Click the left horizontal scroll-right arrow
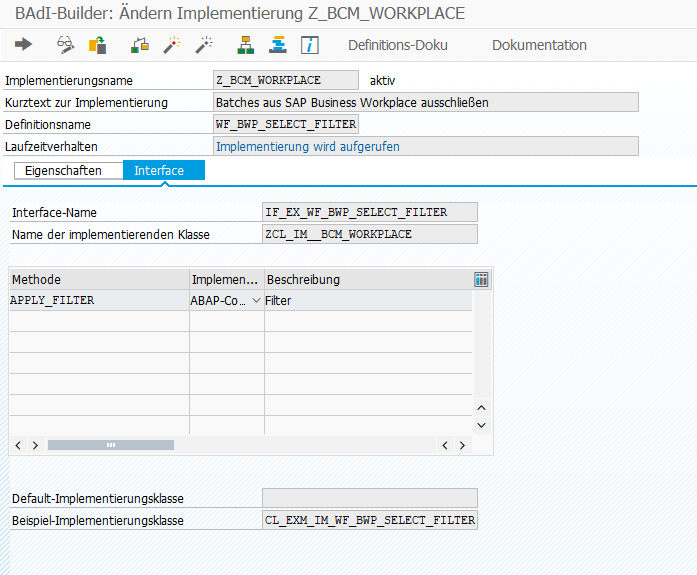697x575 pixels. pos(35,445)
